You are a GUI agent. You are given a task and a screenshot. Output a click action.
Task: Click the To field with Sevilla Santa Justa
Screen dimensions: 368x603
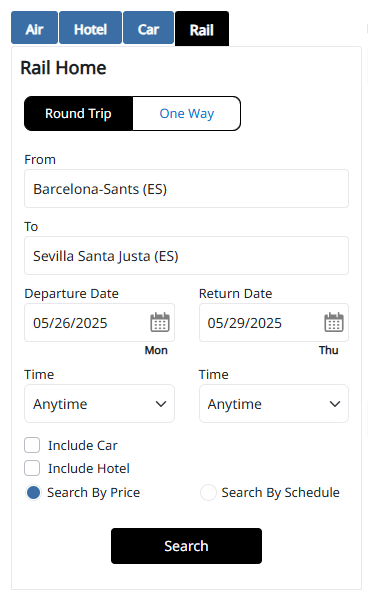click(x=186, y=256)
